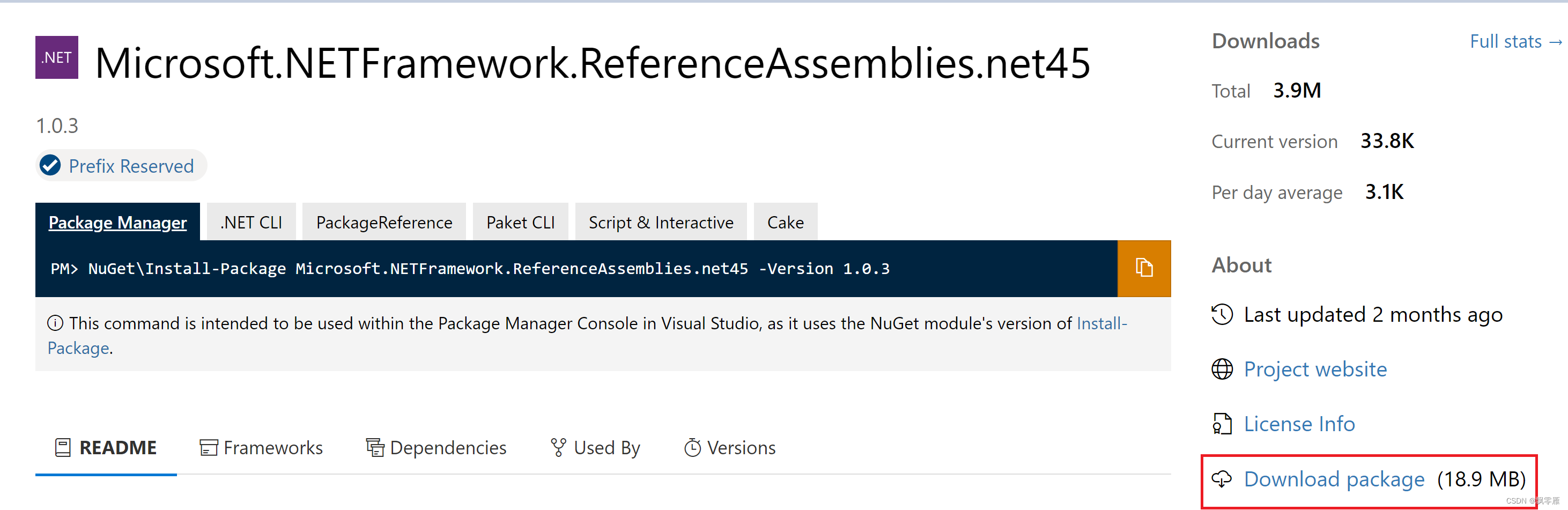Click the purple .NET package logo
This screenshot has width=1568, height=510.
[x=57, y=58]
